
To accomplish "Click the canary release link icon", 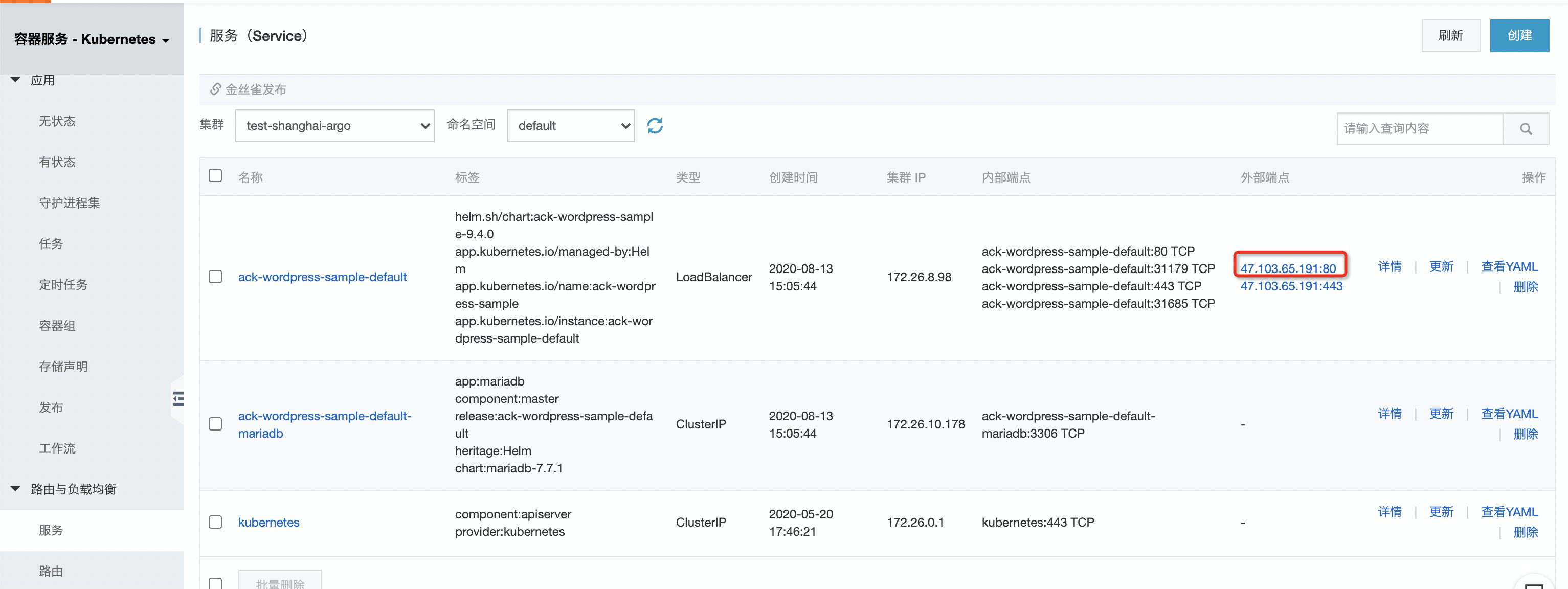I will [x=215, y=89].
